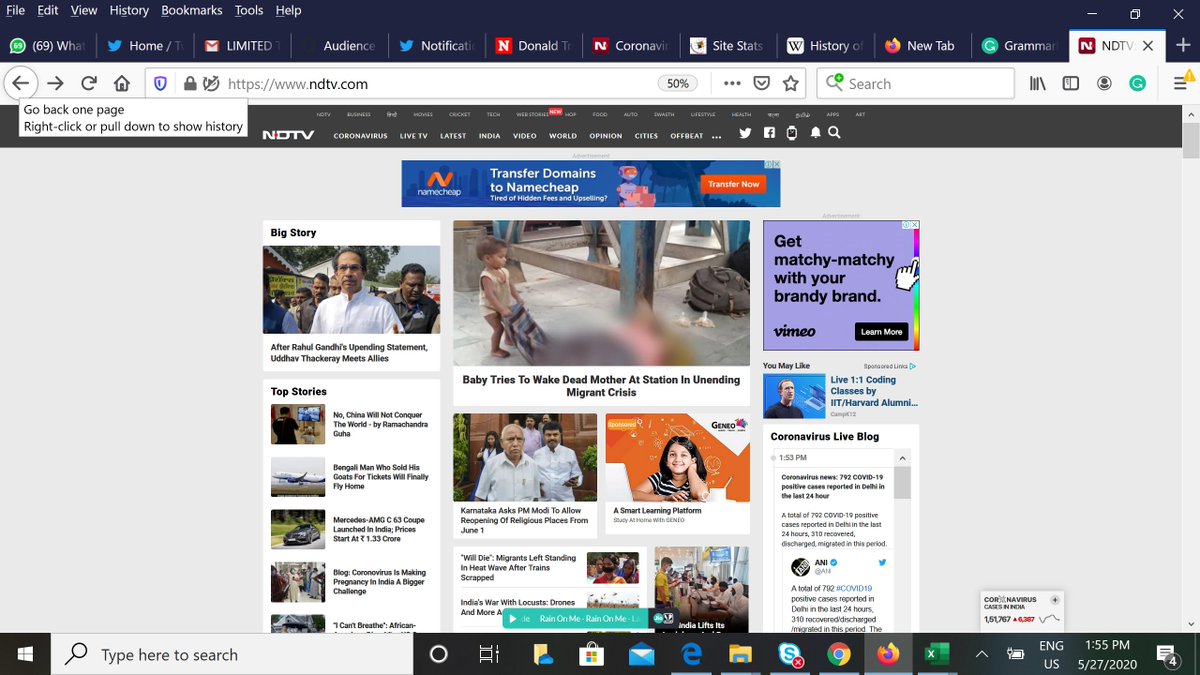The image size is (1200, 675).
Task: Open page actions three-dot menu
Action: point(732,84)
